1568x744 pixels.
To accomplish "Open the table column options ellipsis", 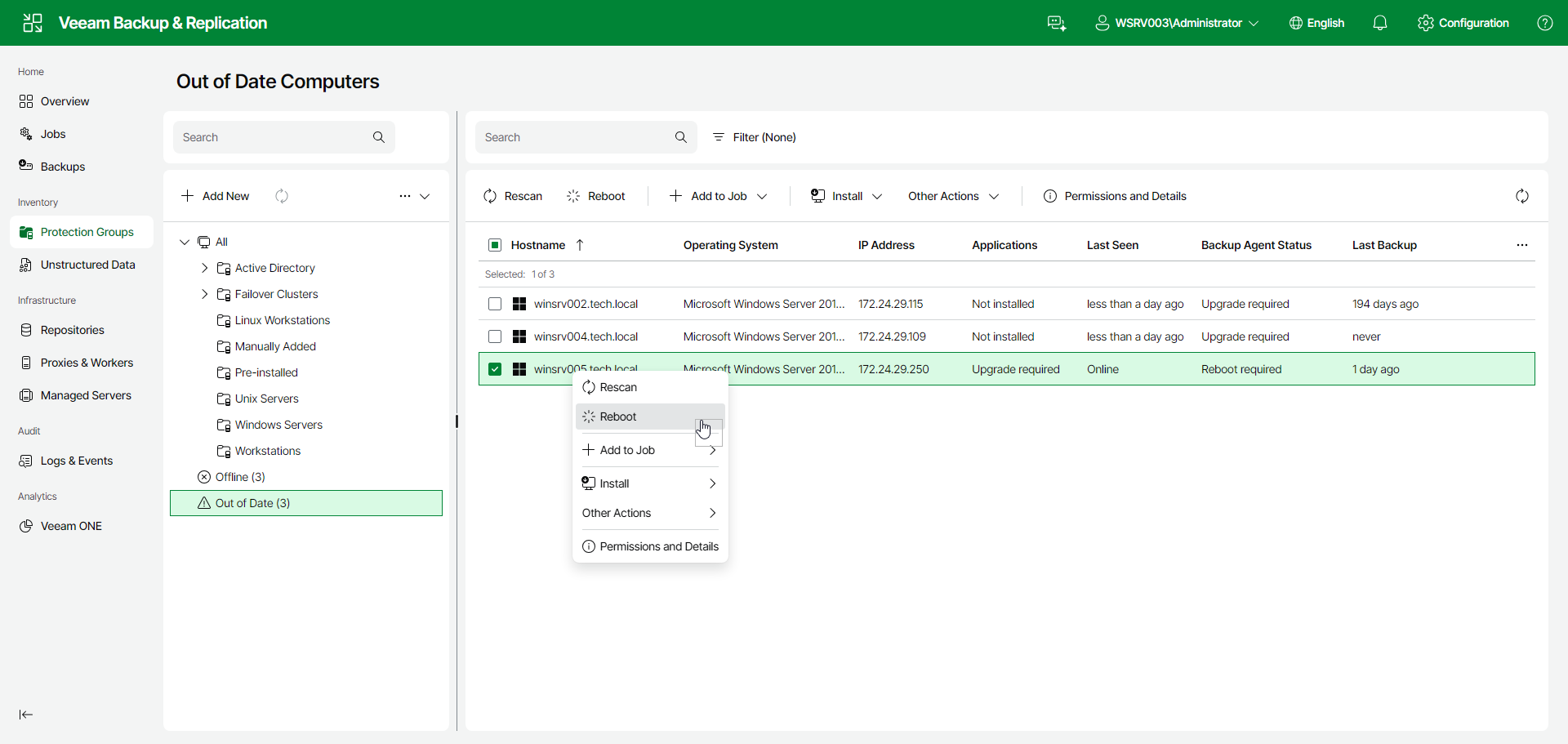I will tap(1522, 245).
